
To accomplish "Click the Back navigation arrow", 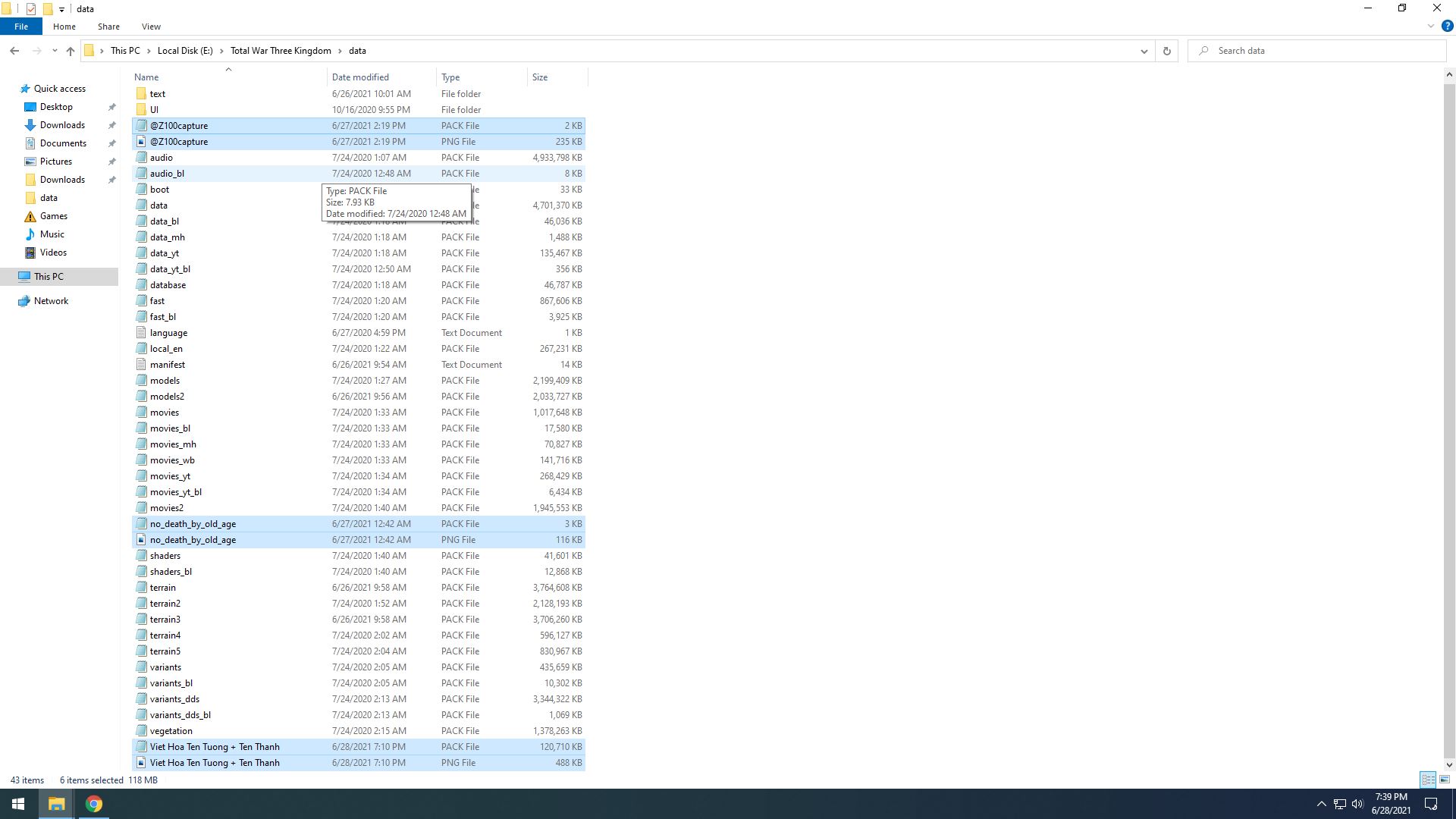I will pyautogui.click(x=14, y=51).
